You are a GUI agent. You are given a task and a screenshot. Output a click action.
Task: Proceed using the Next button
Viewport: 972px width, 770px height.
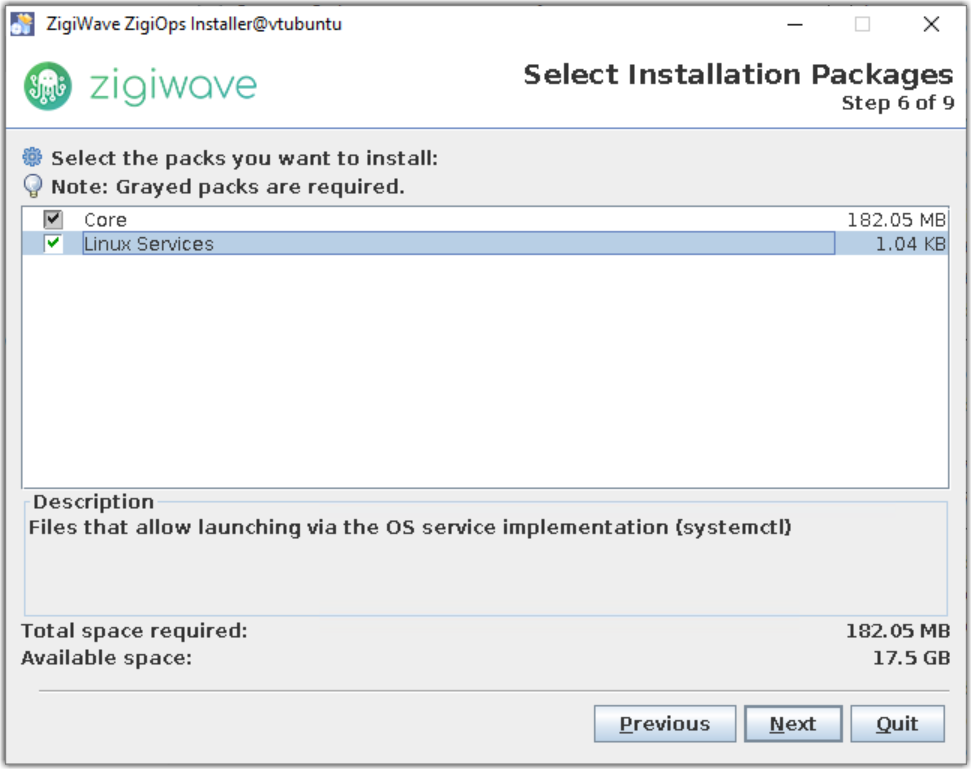click(x=792, y=724)
